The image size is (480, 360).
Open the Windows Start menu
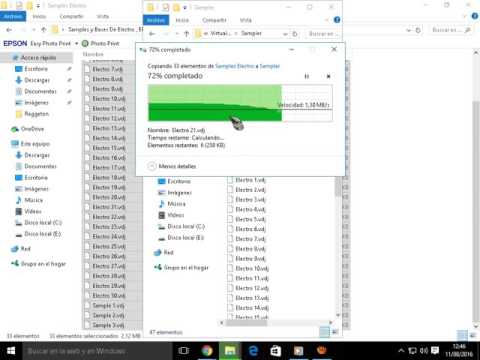click(x=11, y=351)
